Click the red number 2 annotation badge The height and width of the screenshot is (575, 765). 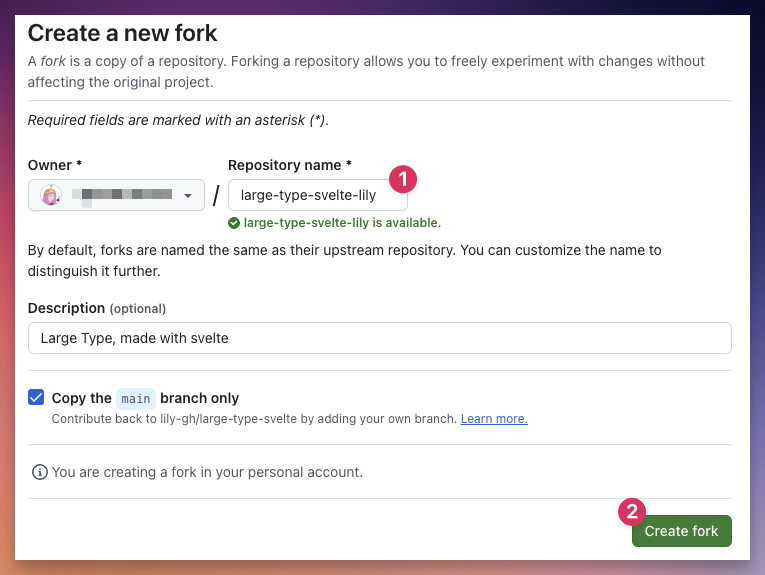coord(632,512)
